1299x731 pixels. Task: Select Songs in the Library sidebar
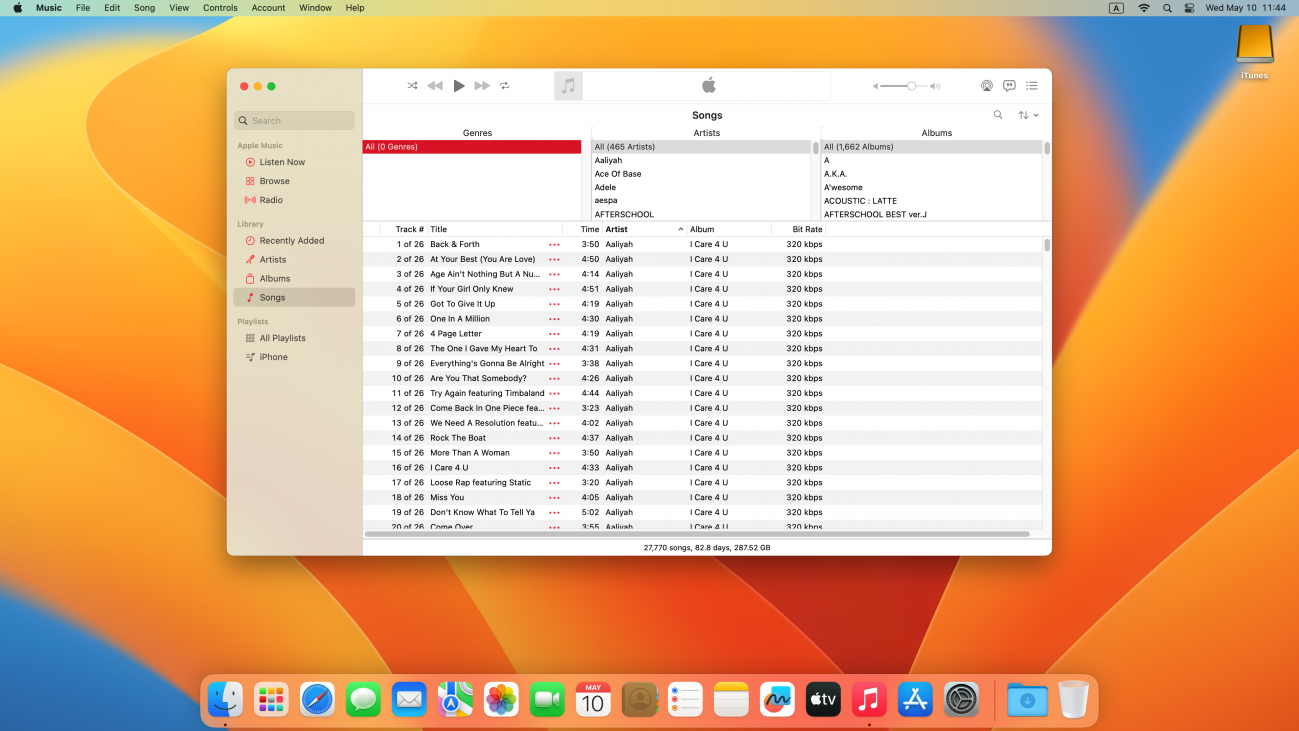(294, 297)
